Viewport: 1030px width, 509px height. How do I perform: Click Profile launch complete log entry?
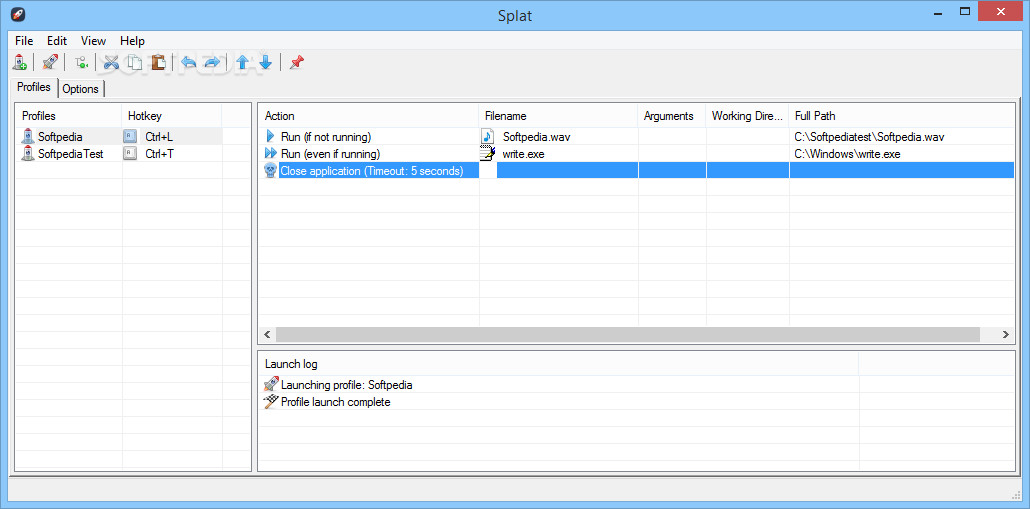point(336,402)
